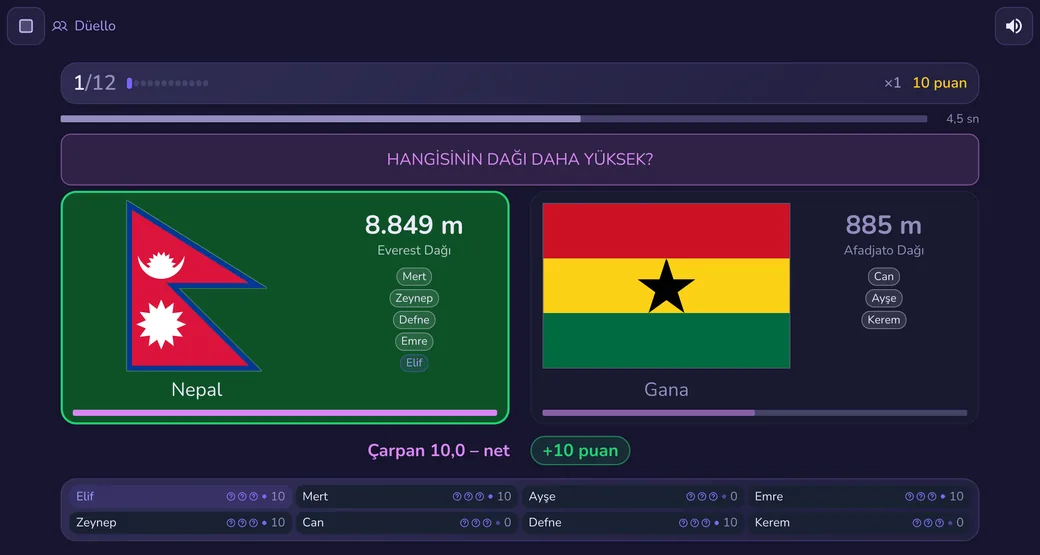
Task: Click the 4,5 sn timer text
Action: 962,119
